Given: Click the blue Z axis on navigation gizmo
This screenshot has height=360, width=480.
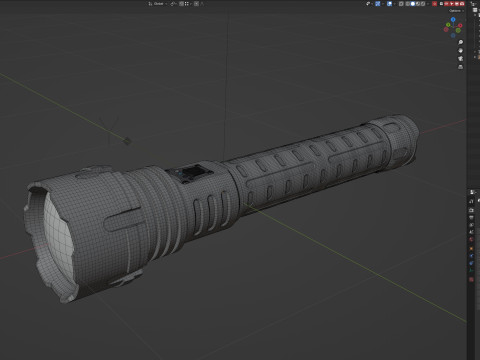Looking at the screenshot, I should 453,19.
